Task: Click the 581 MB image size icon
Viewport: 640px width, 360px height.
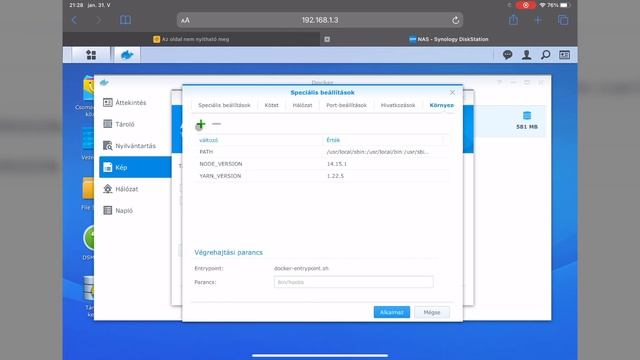Action: click(527, 116)
